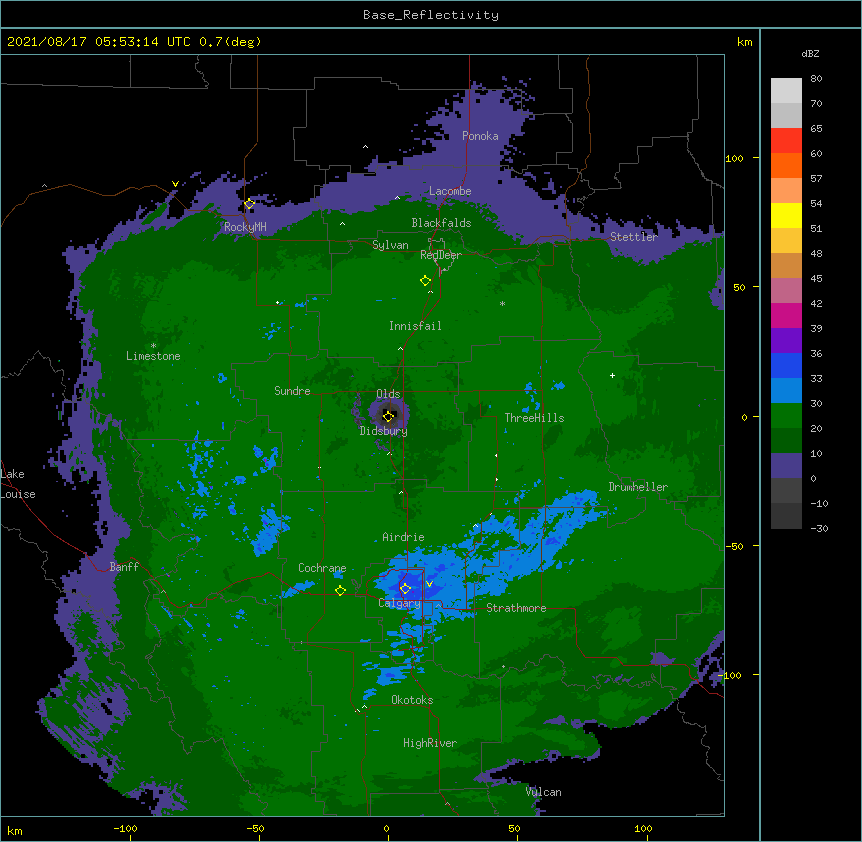Screen dimensions: 862x842
Task: Click the Sundre label
Action: point(292,391)
